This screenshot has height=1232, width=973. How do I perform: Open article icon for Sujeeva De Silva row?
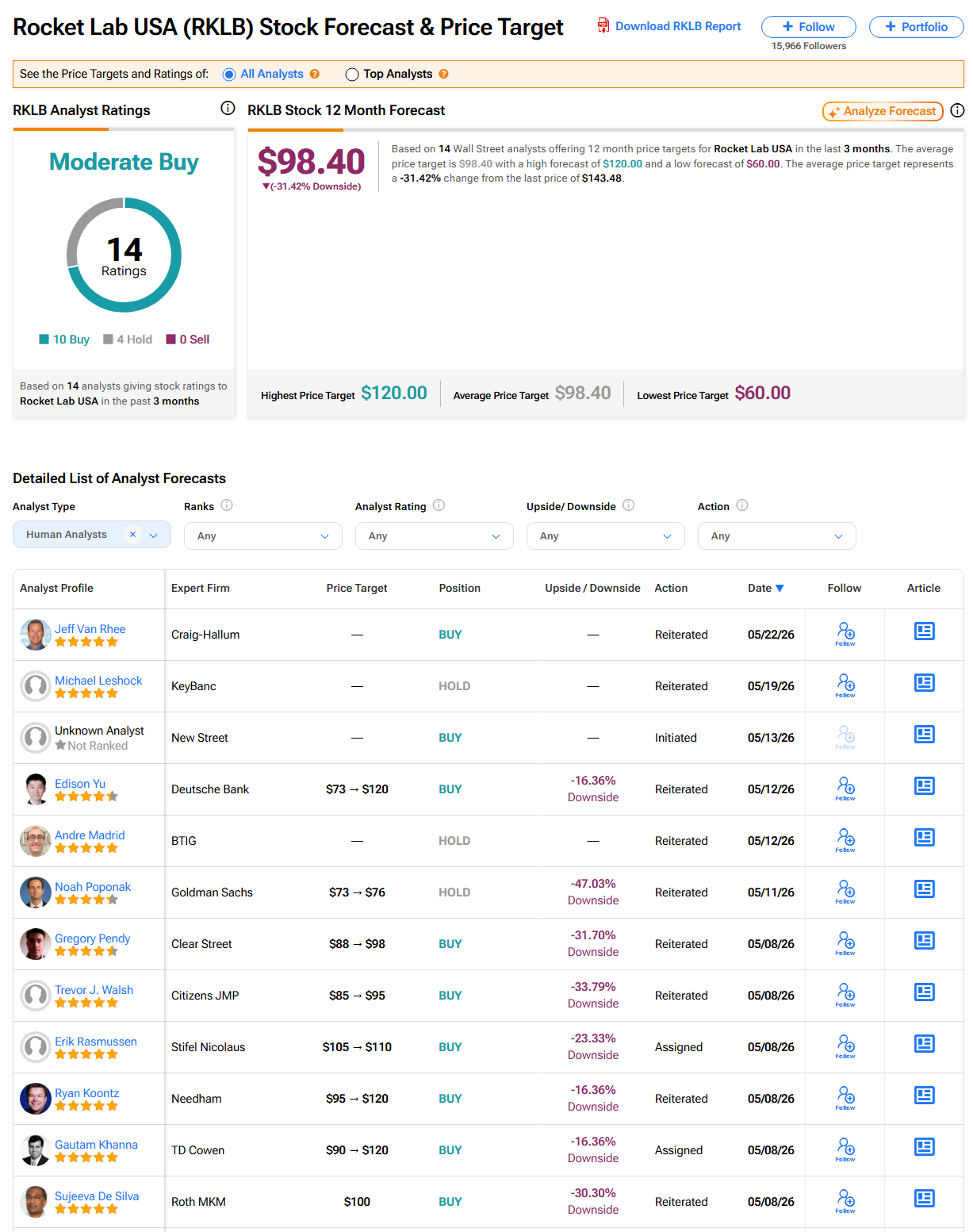pyautogui.click(x=924, y=1199)
